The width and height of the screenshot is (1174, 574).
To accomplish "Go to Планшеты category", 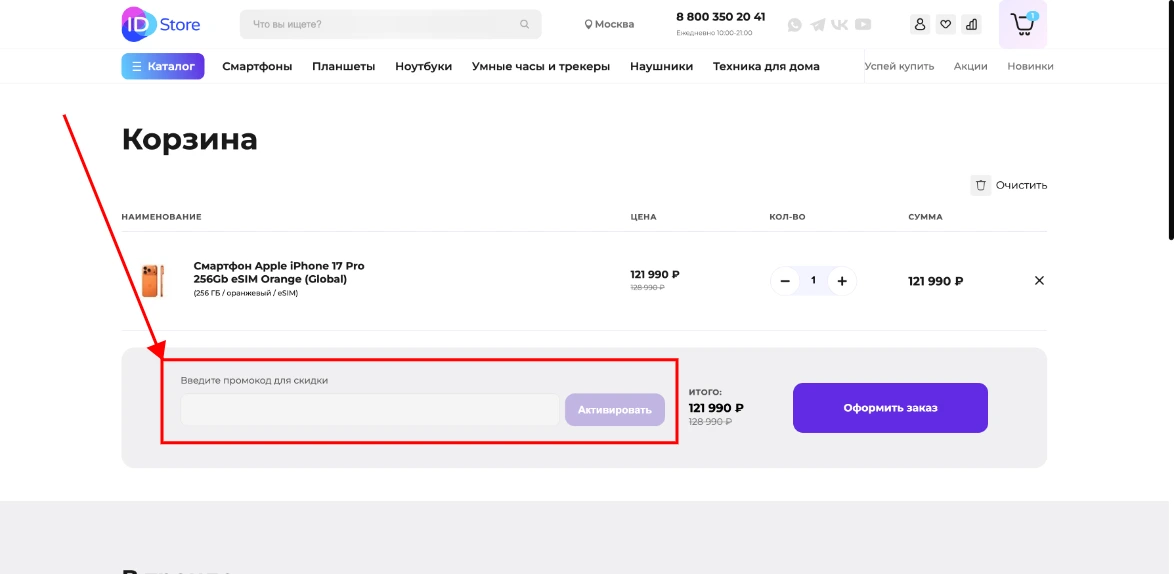I will pyautogui.click(x=344, y=66).
